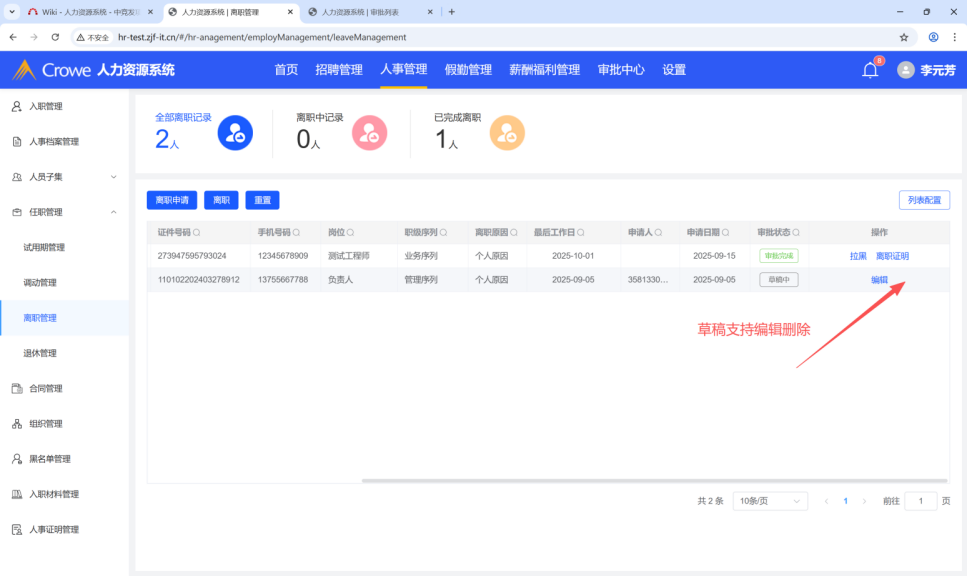The width and height of the screenshot is (968, 577).
Task: Collapse the 任职管理 sidebar menu
Action: (x=113, y=212)
